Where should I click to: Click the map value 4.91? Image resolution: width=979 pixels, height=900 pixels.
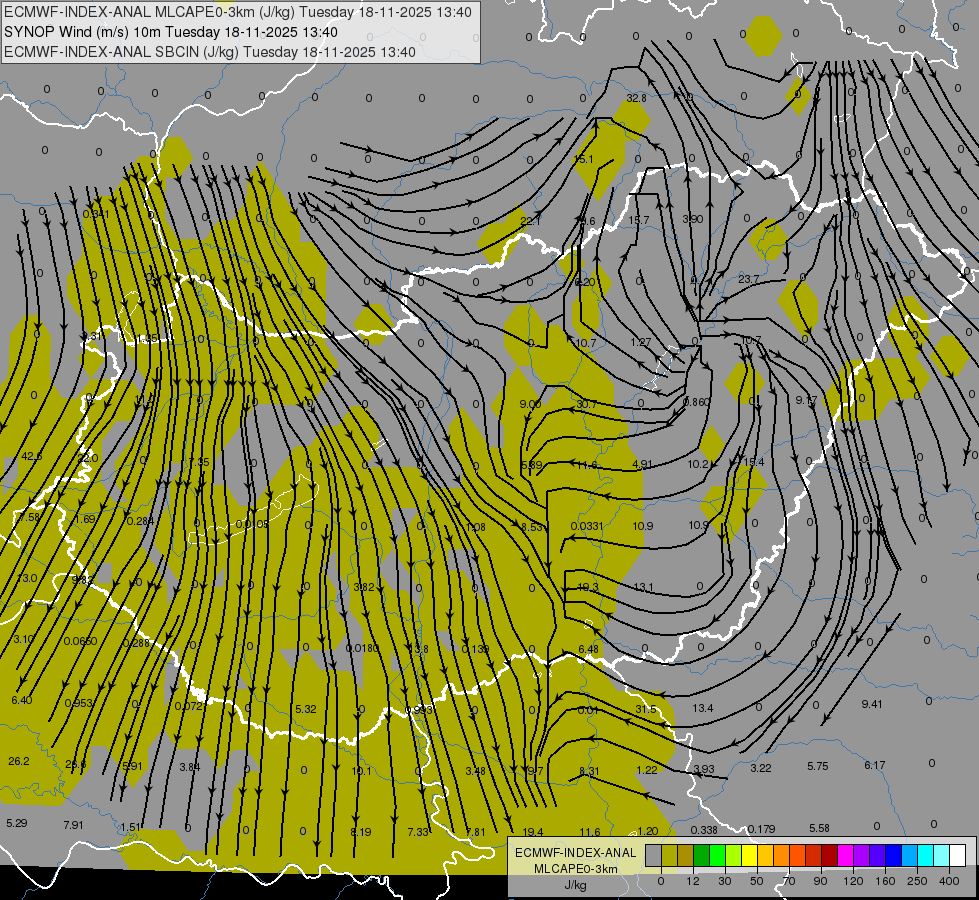pos(642,464)
